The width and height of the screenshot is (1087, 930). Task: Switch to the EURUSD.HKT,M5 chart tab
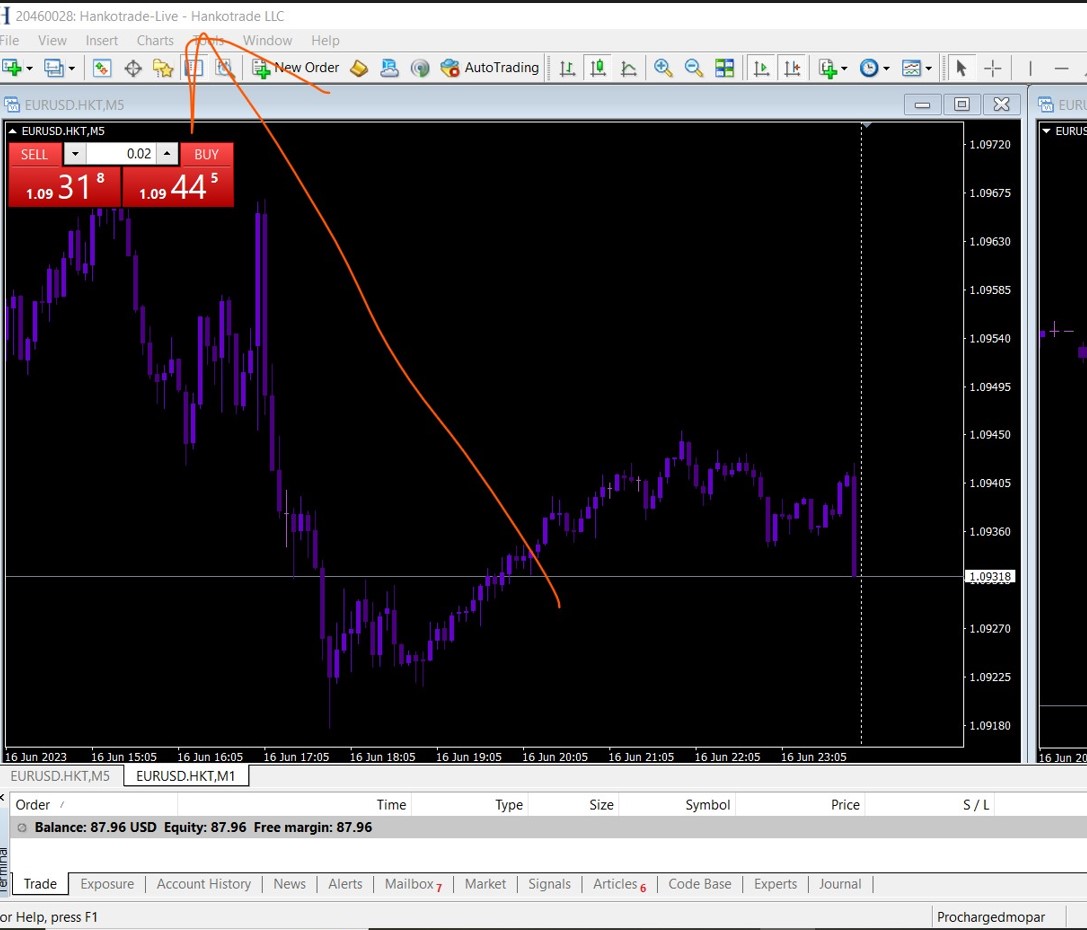(60, 776)
